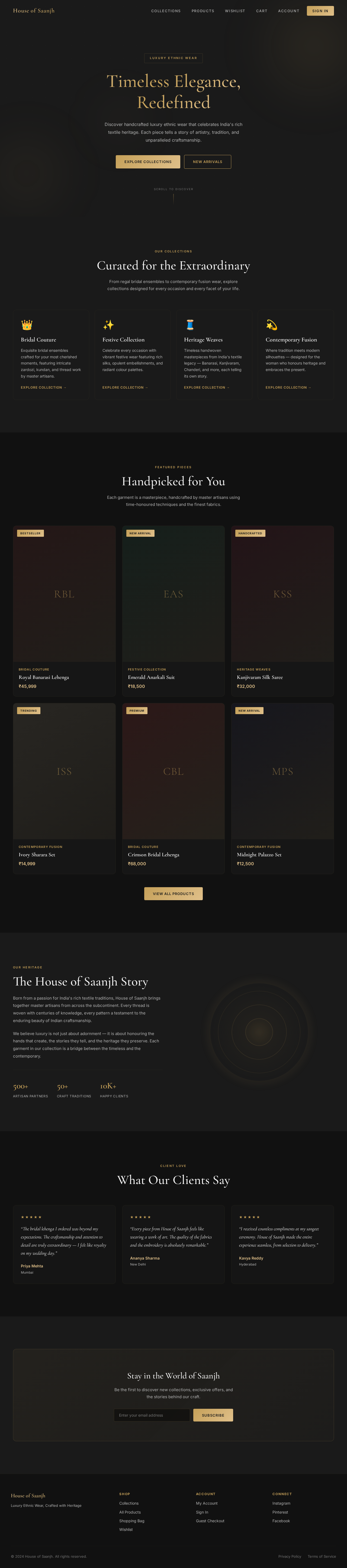The image size is (347, 1568).
Task: Click the ₹68,000 price
Action: pyautogui.click(x=137, y=864)
